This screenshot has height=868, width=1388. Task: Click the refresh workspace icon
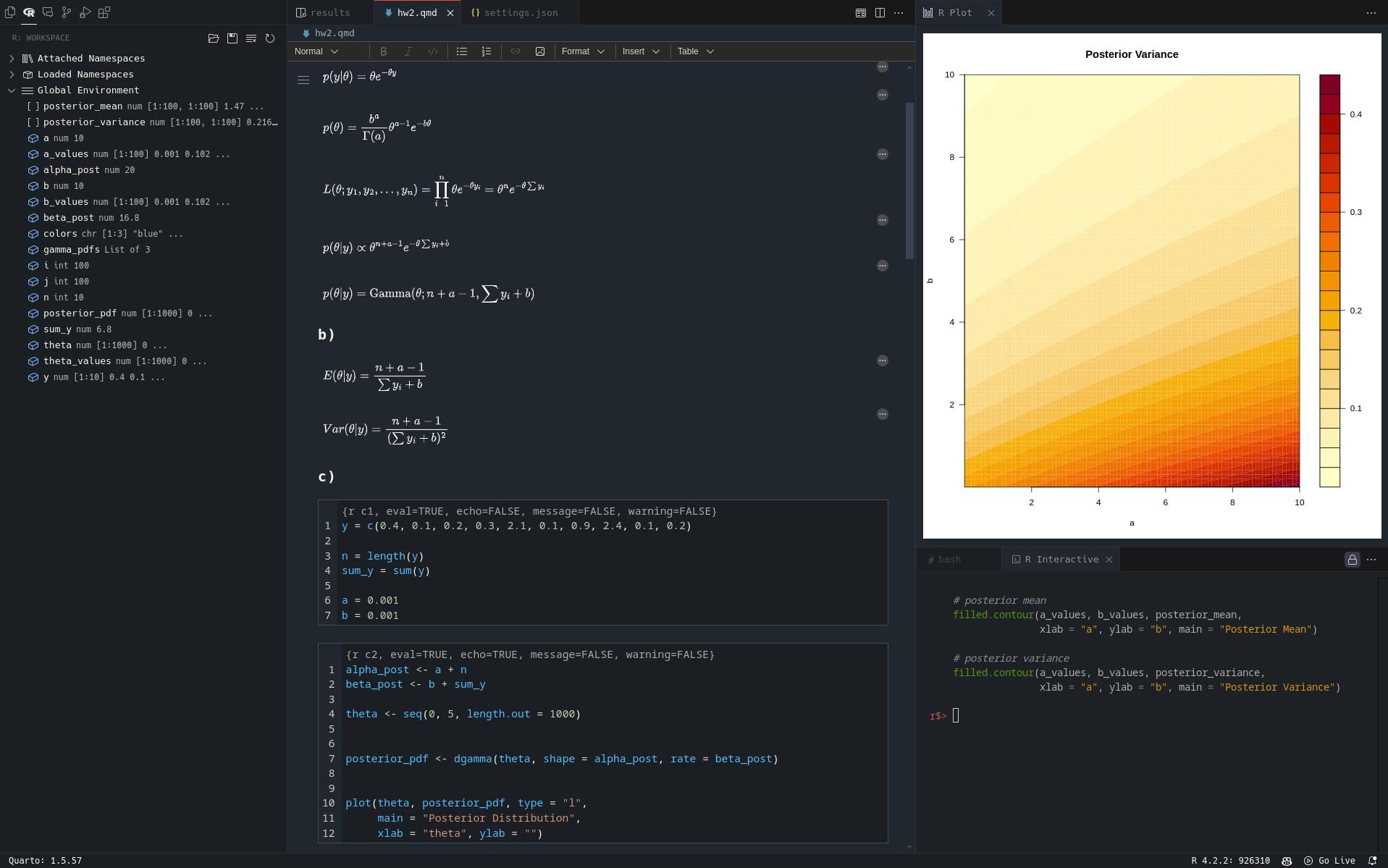tap(270, 38)
